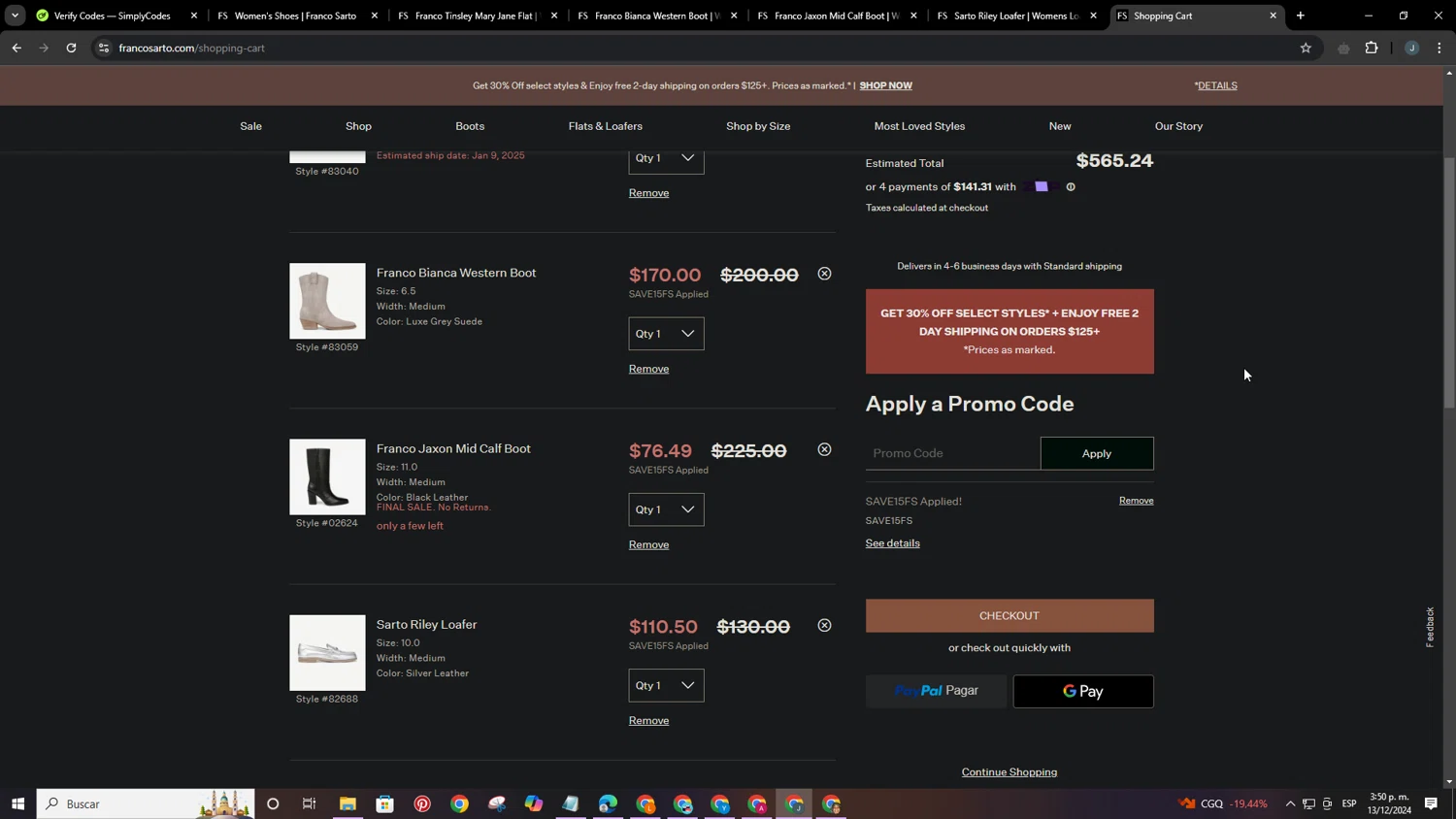Click Remove link under style #83040 item
Image resolution: width=1456 pixels, height=819 pixels.
tap(648, 193)
